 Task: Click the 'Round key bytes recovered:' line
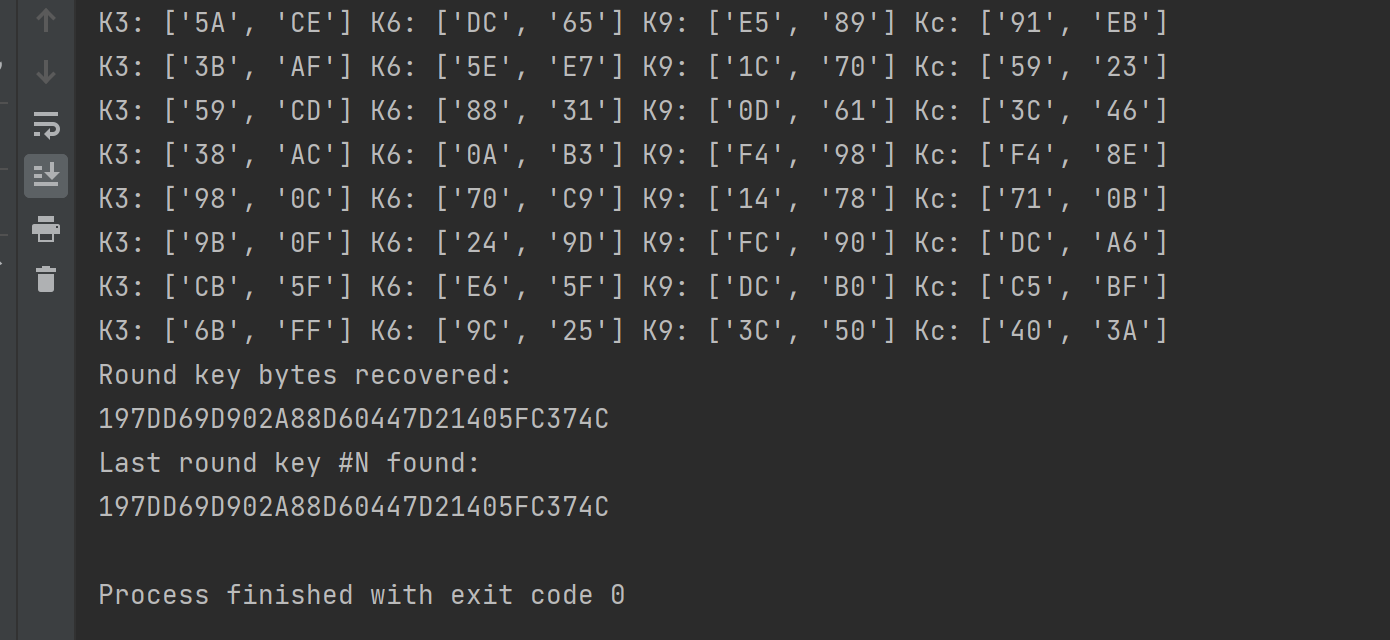[305, 375]
